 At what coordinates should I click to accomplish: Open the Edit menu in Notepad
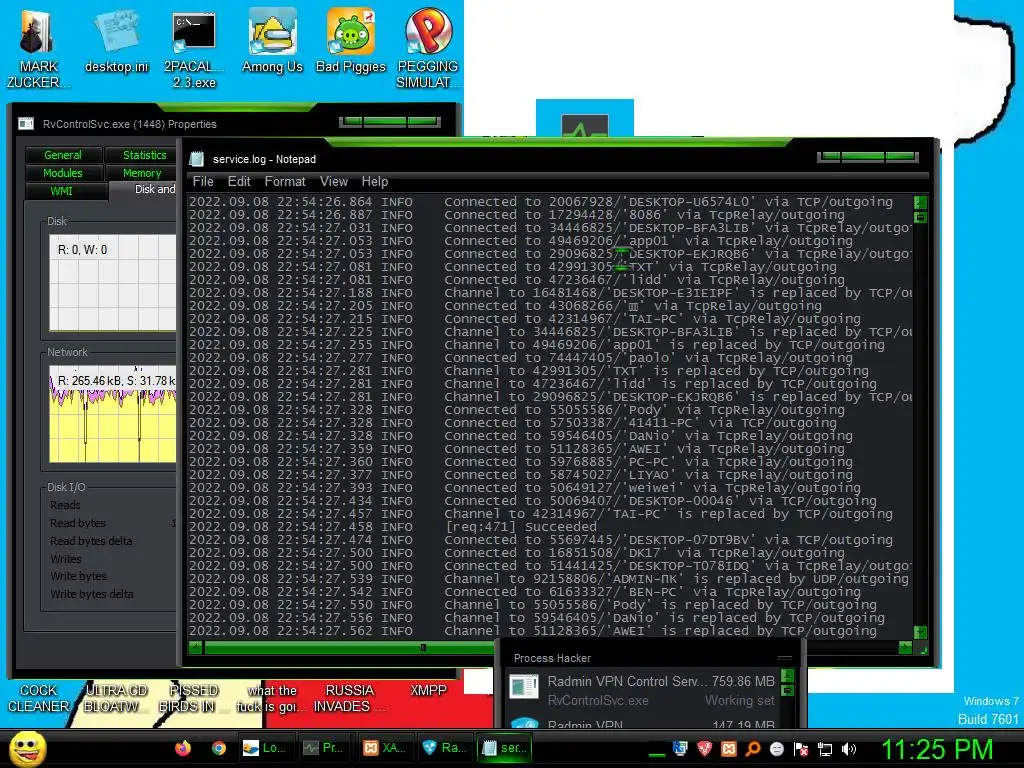(239, 182)
